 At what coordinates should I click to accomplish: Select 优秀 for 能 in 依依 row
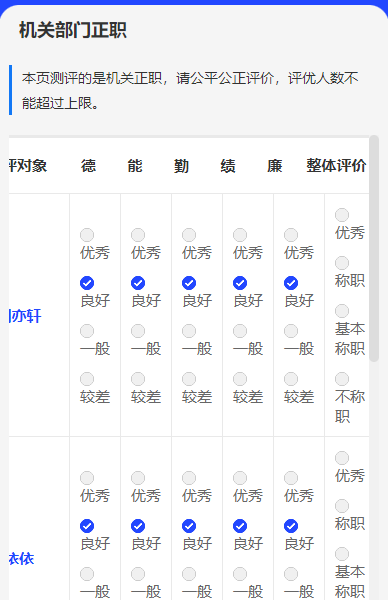tap(138, 478)
